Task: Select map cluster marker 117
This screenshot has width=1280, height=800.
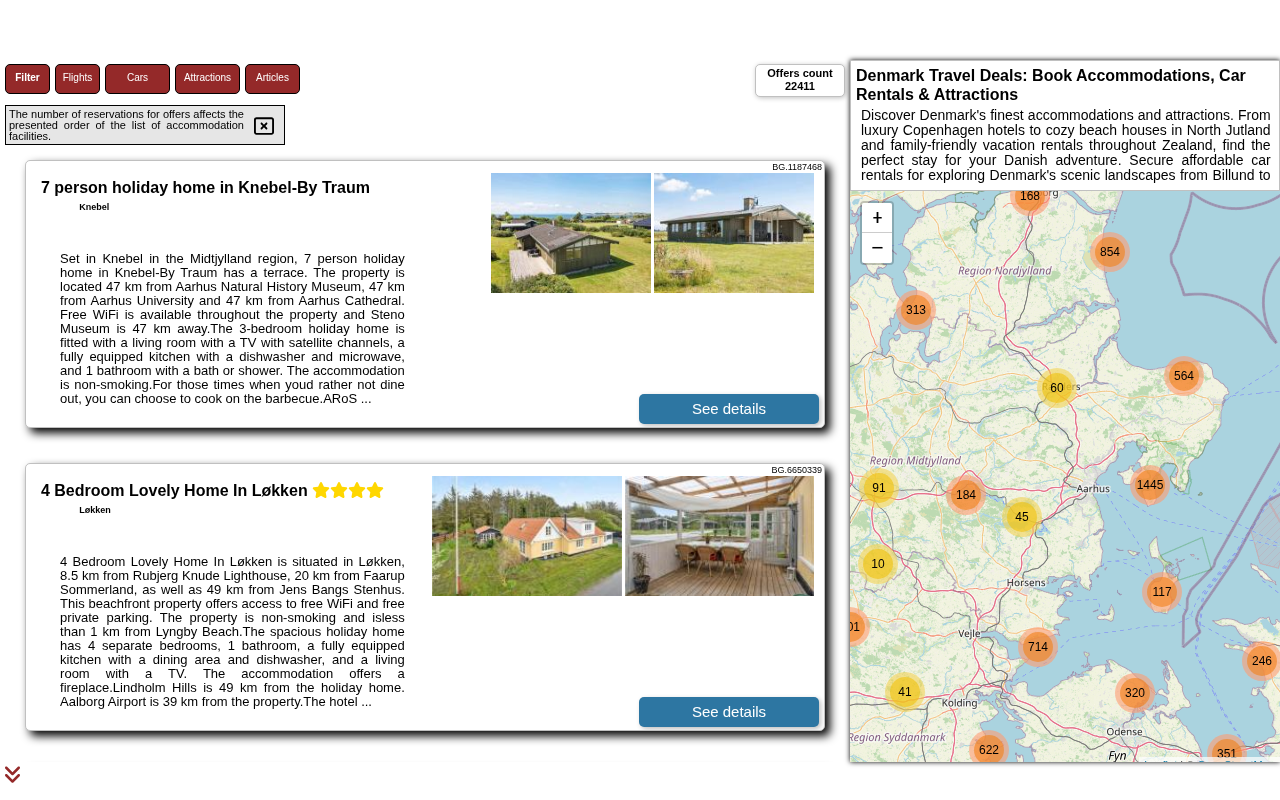Action: (x=1162, y=592)
